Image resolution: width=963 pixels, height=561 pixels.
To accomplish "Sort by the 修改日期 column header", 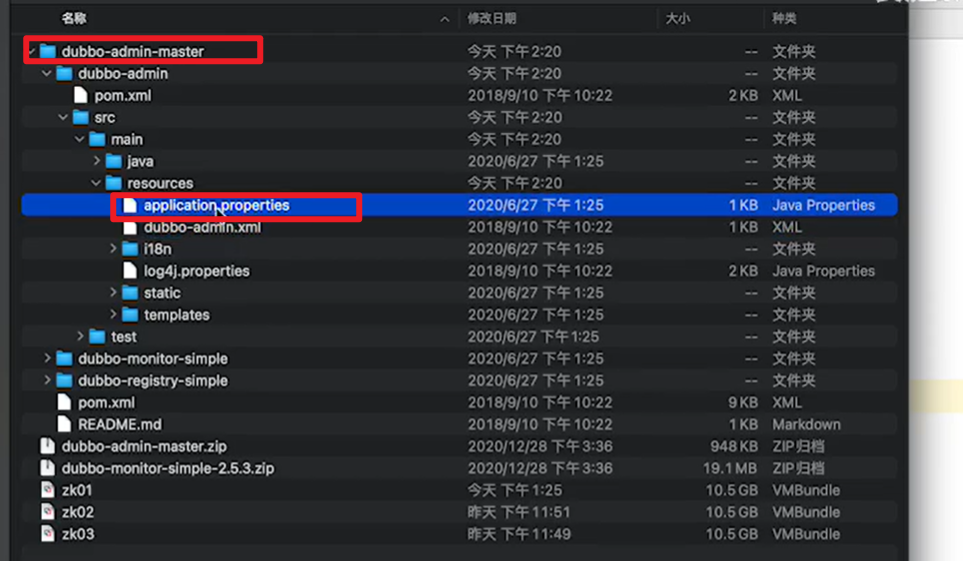I will point(492,19).
